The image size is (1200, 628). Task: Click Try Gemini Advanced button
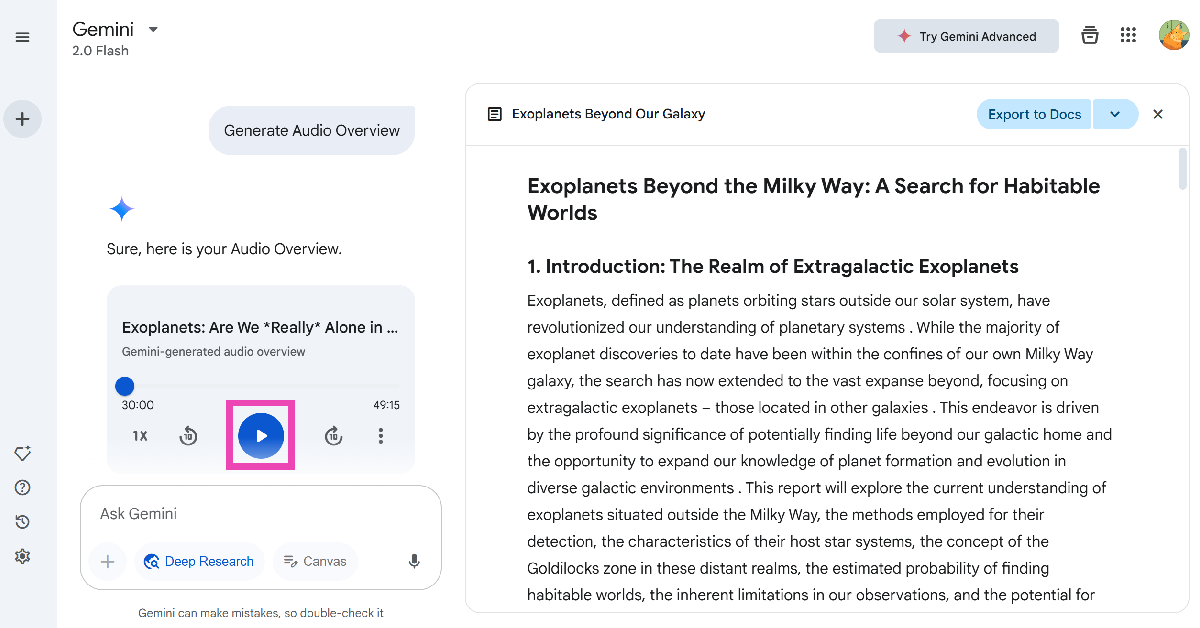(966, 36)
